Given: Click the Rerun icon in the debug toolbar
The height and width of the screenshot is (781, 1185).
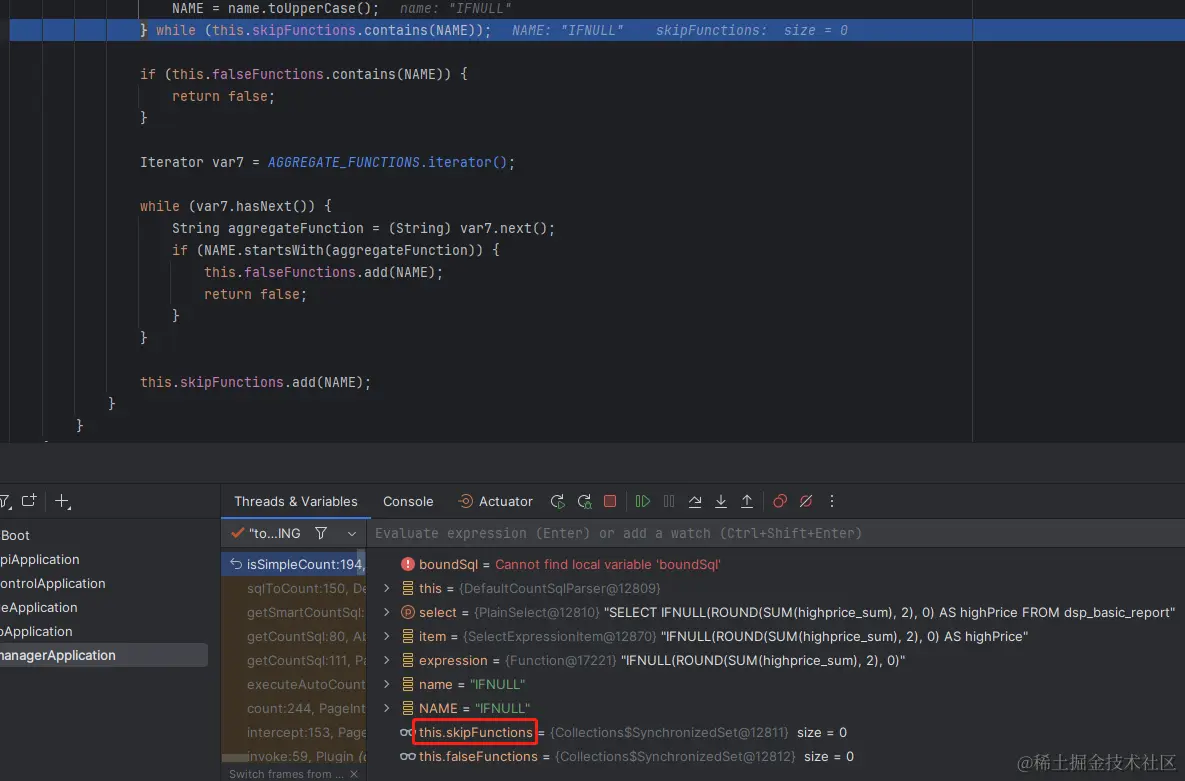Looking at the screenshot, I should [558, 501].
